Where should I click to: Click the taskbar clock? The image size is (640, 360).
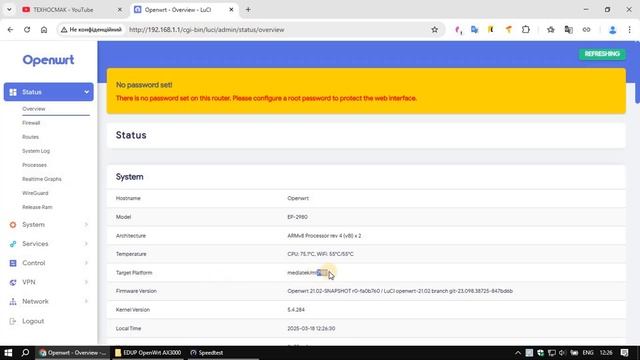tap(606, 353)
